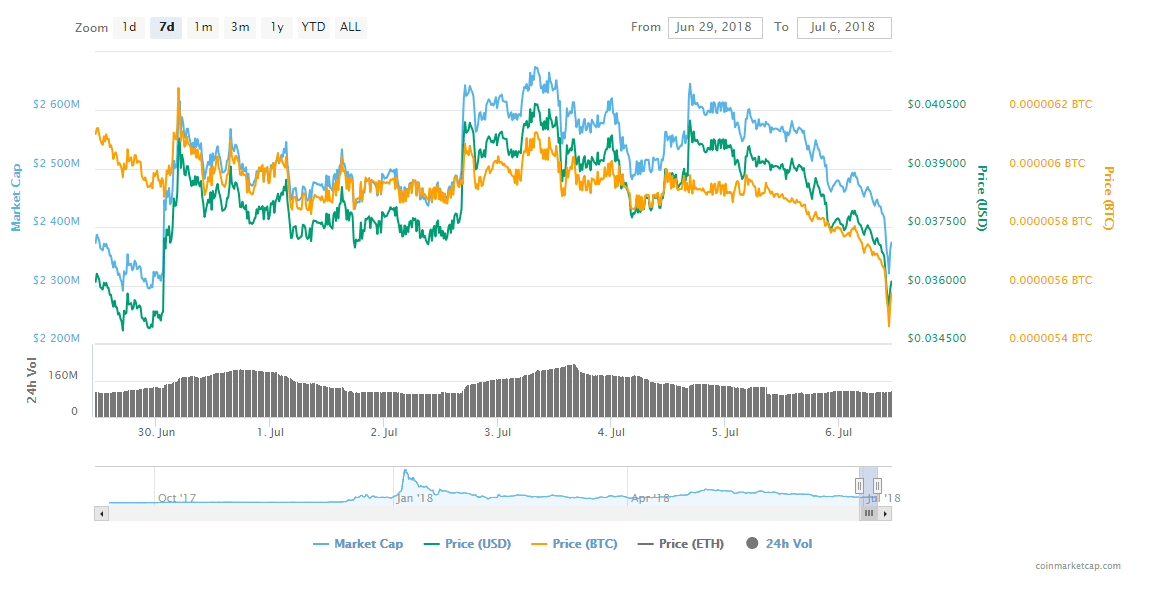Show ALL time range
Viewport: 1166px width, 593px height.
point(350,27)
